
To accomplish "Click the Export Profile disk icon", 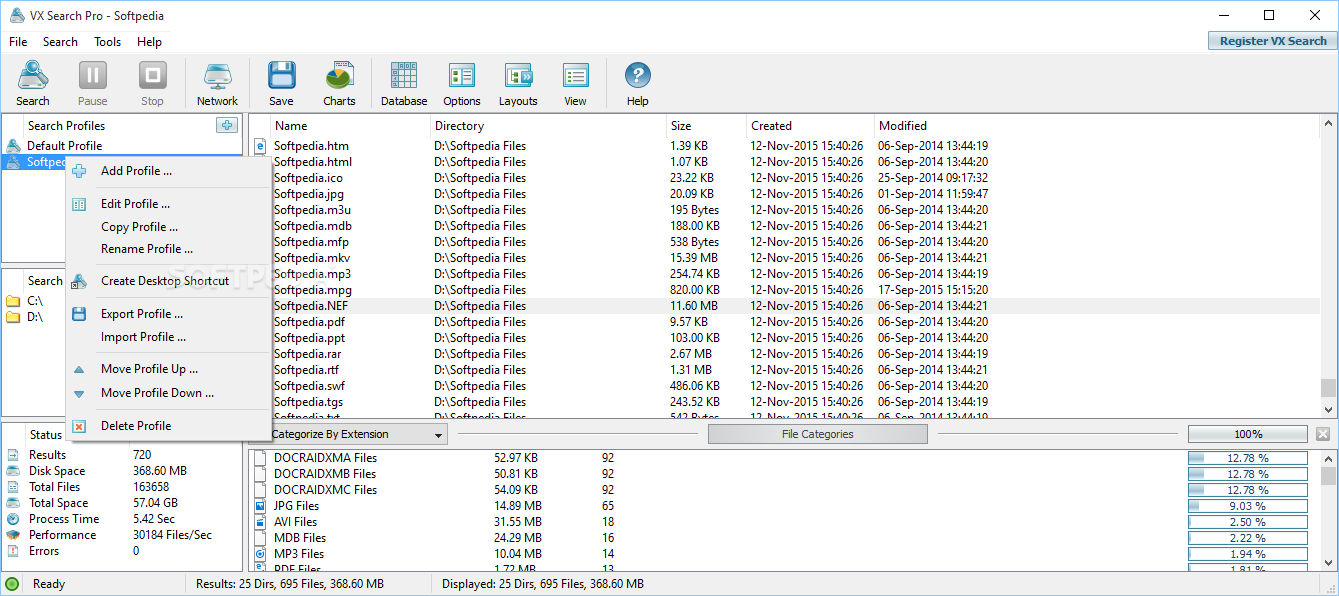I will coord(79,314).
